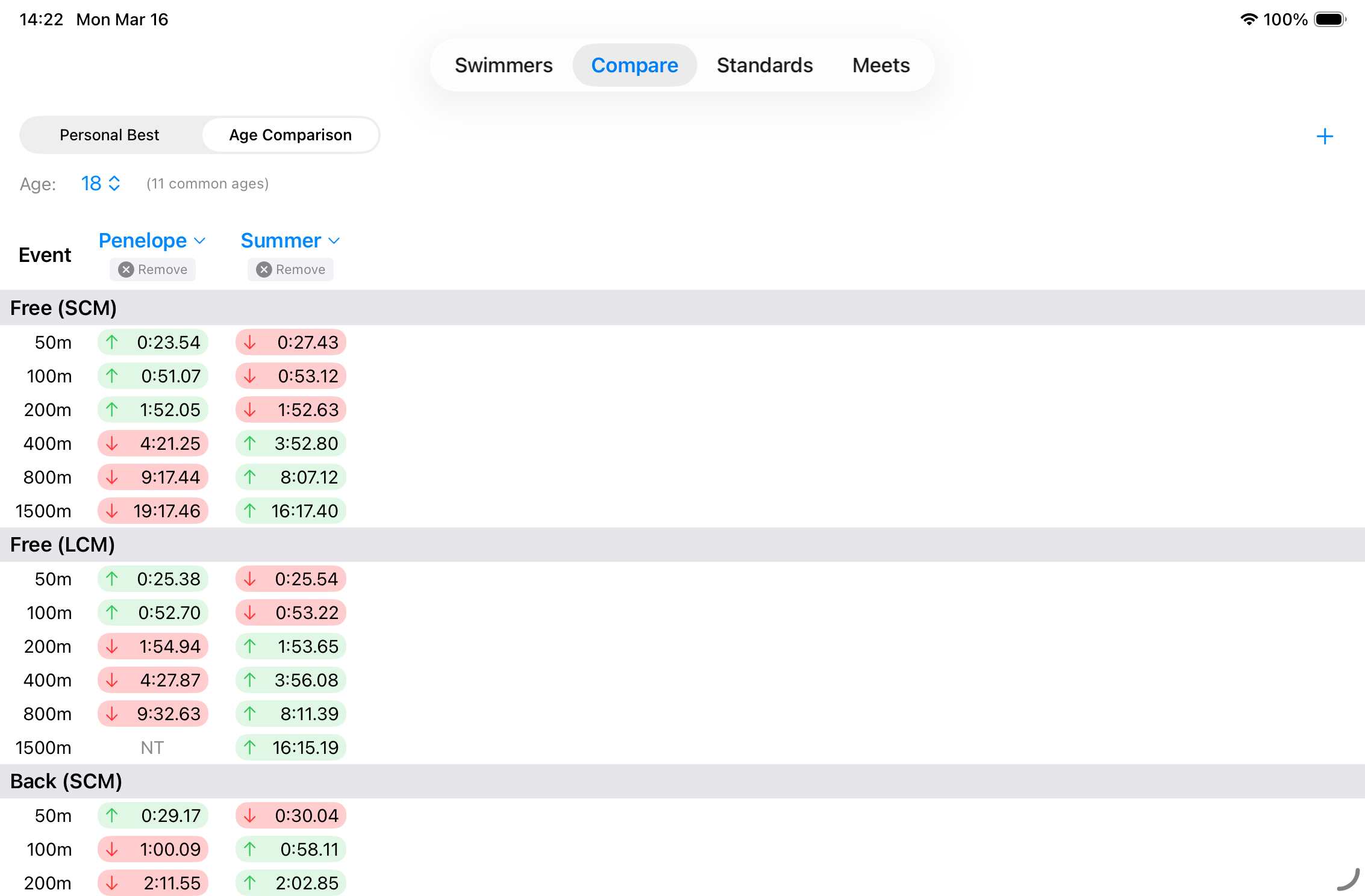The width and height of the screenshot is (1365, 896).
Task: Click green up arrow on Penelope's 0:23.54 time
Action: [112, 343]
